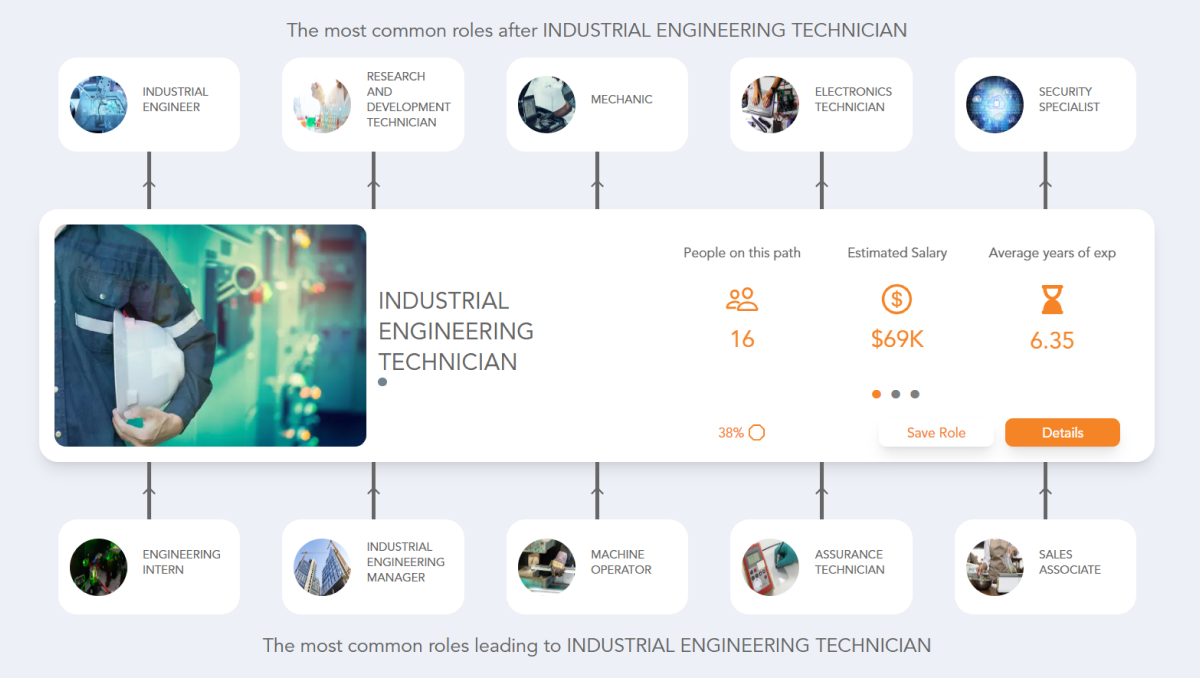Select the third pagination dot

point(915,394)
